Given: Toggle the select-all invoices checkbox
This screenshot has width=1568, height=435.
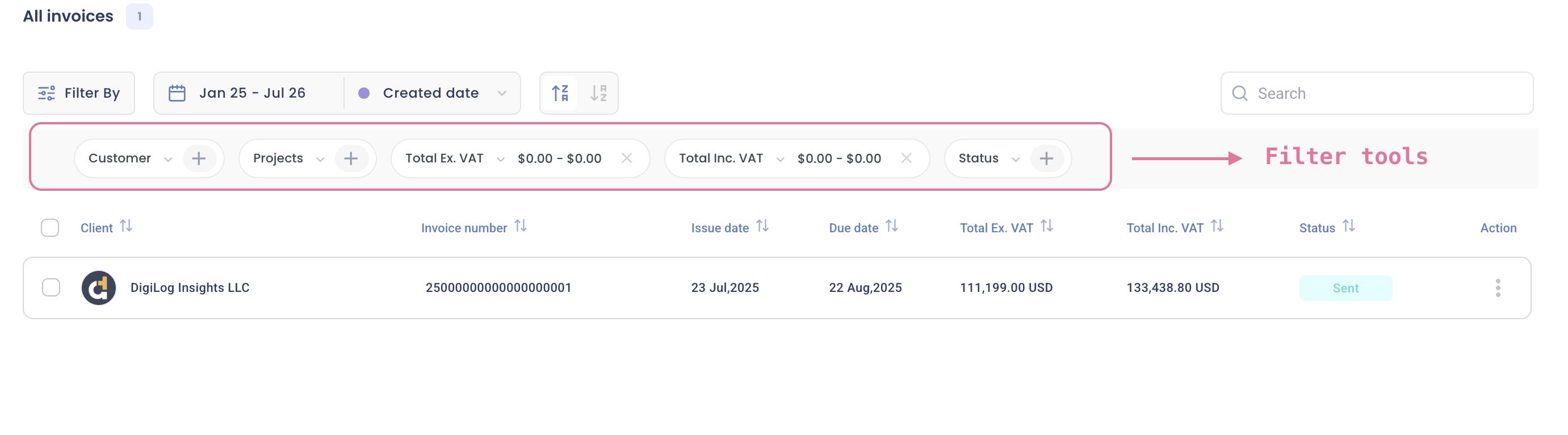Looking at the screenshot, I should pyautogui.click(x=50, y=228).
